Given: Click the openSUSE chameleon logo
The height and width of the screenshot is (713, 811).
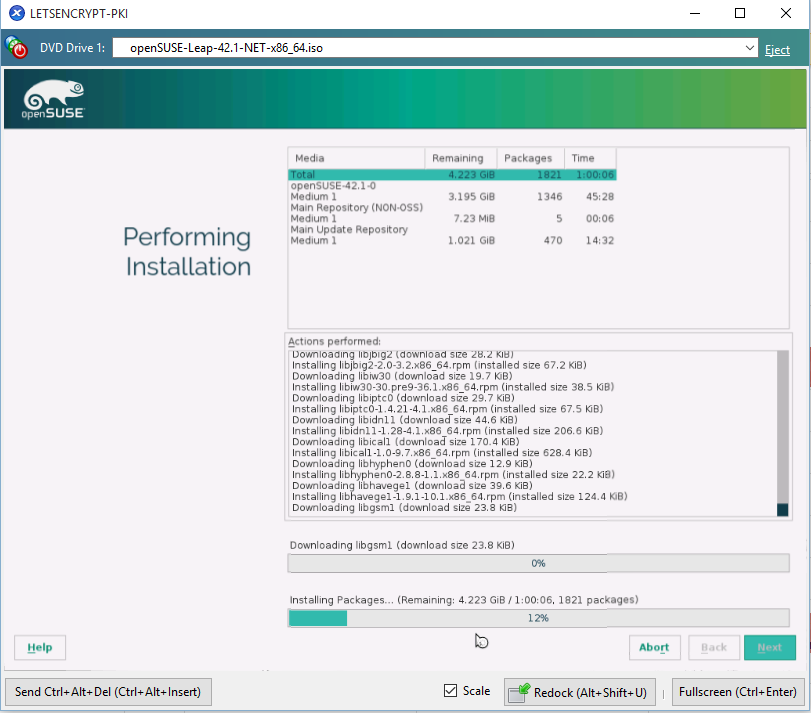Looking at the screenshot, I should [x=54, y=100].
